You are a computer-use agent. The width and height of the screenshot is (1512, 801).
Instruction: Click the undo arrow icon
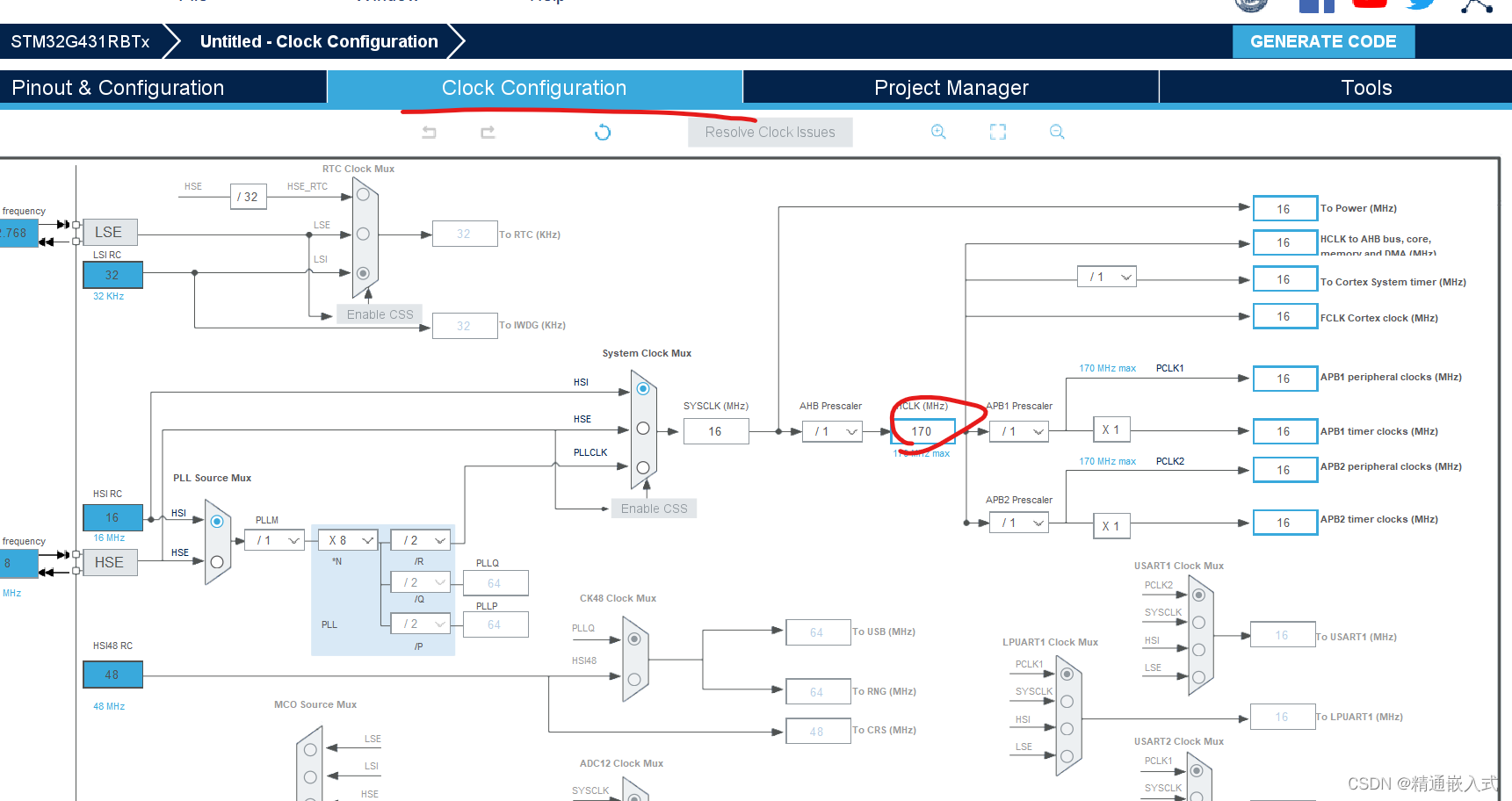pos(429,133)
